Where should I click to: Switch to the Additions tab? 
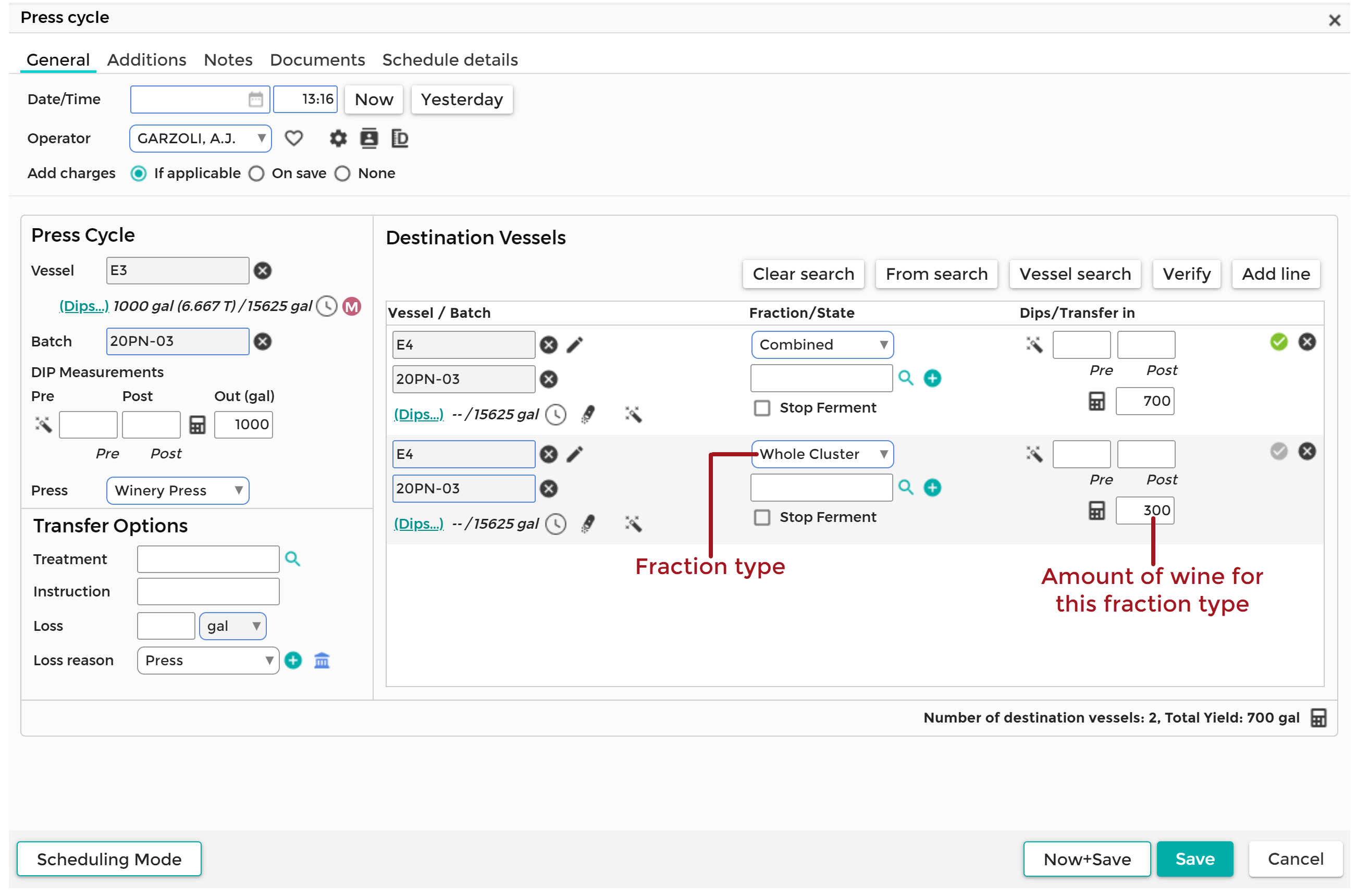point(146,60)
